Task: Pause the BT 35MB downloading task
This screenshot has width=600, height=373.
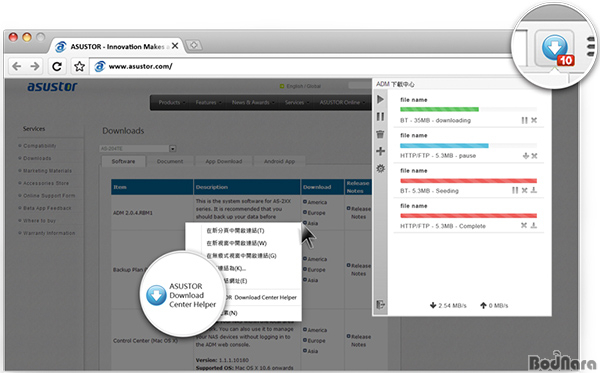Action: (x=524, y=120)
